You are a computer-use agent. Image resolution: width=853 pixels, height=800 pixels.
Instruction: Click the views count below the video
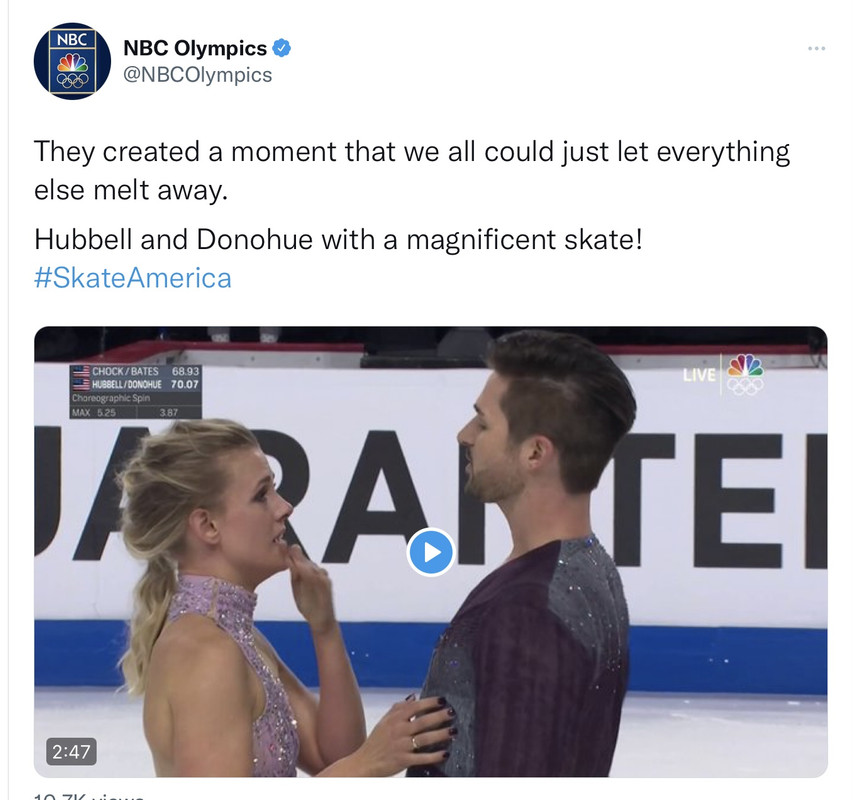[x=89, y=797]
